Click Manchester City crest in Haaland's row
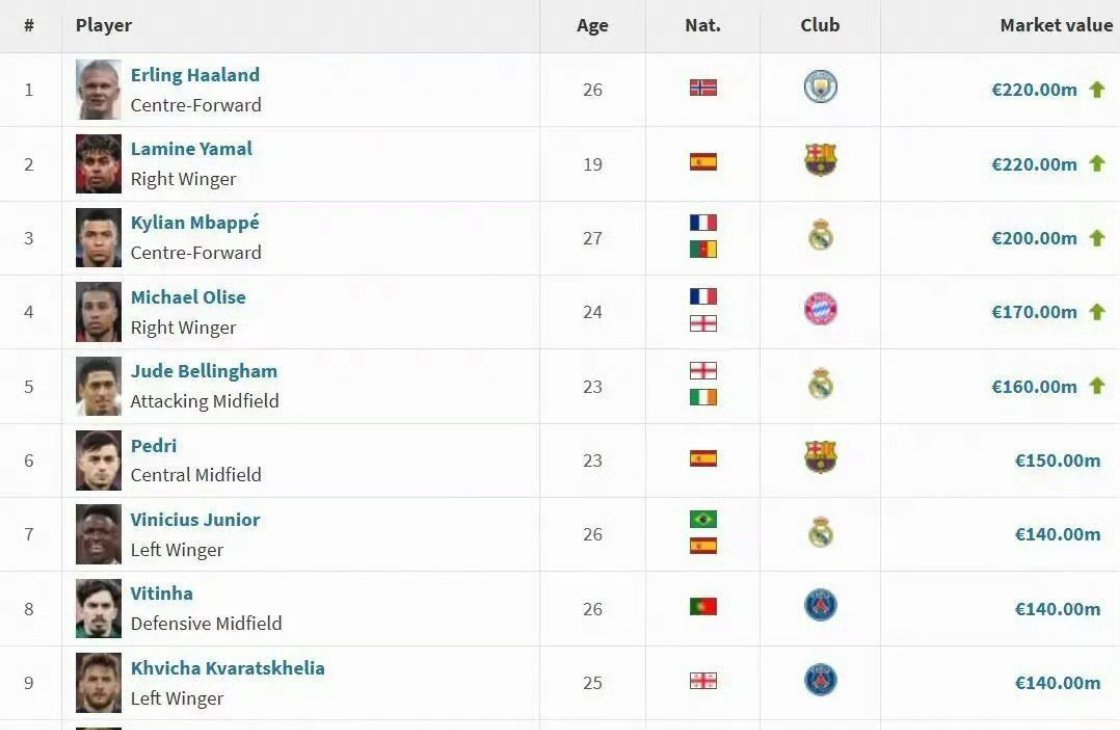1120x730 pixels. pyautogui.click(x=820, y=87)
